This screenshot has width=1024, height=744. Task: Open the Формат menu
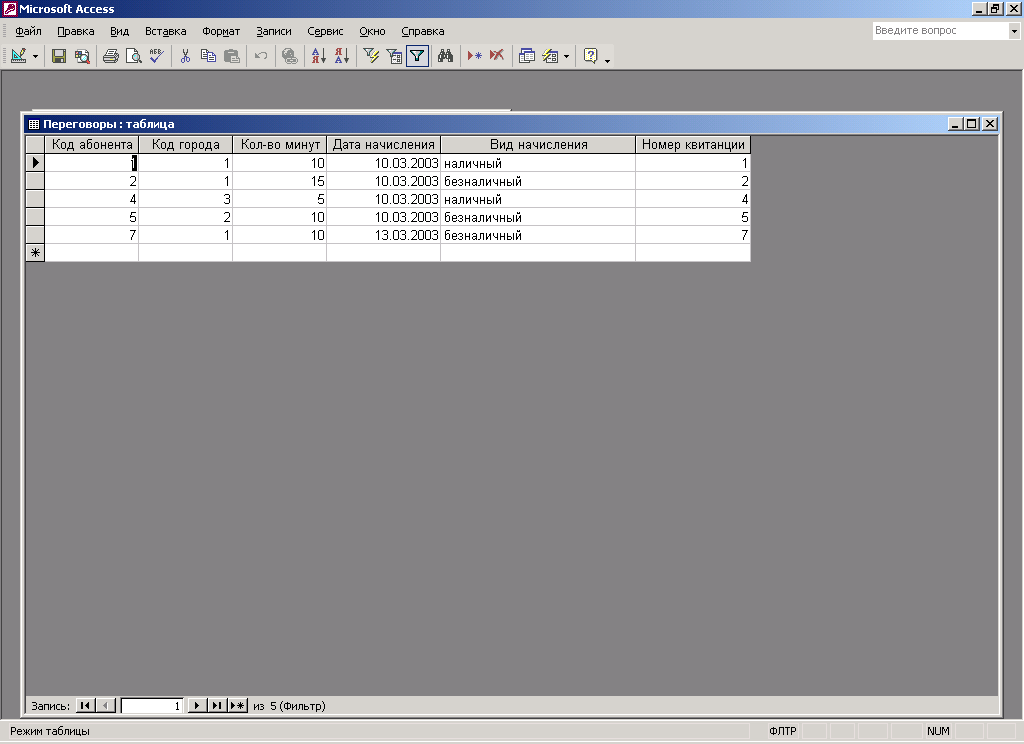[221, 31]
